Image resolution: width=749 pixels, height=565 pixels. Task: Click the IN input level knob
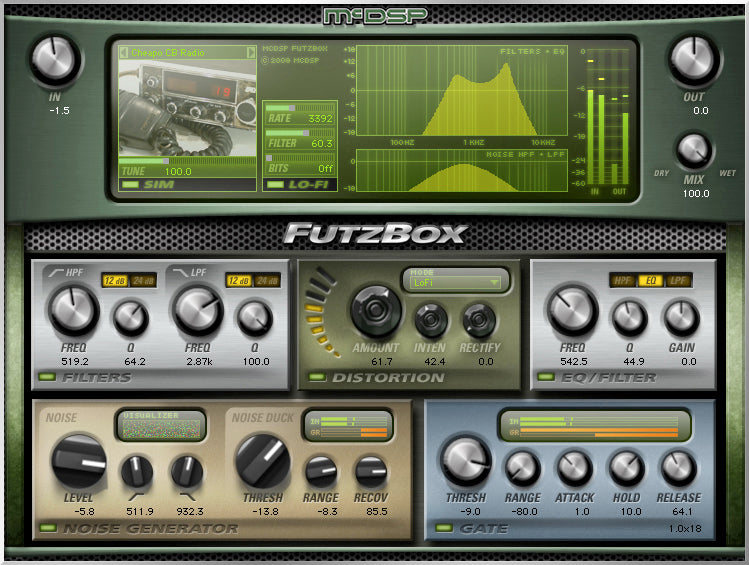(x=55, y=61)
